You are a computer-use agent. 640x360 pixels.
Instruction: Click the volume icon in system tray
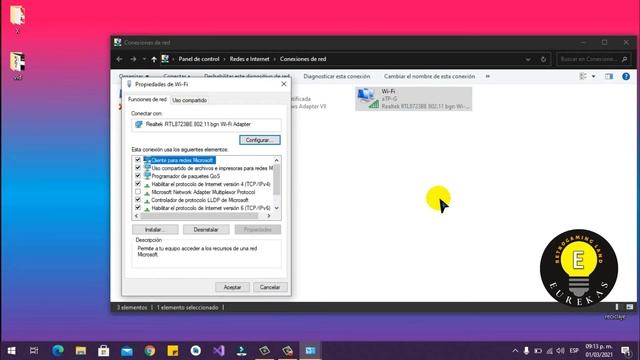(560, 351)
